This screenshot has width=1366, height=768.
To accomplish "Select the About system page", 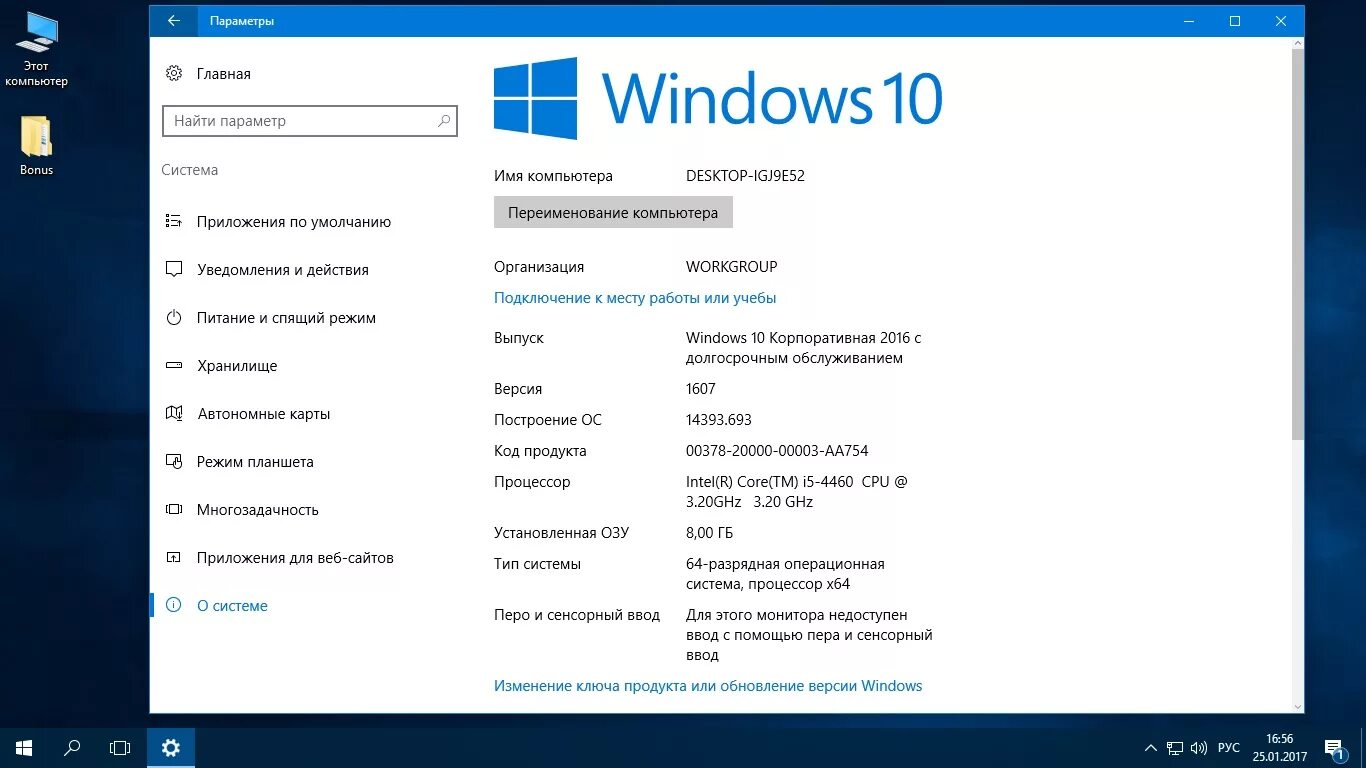I will point(232,606).
